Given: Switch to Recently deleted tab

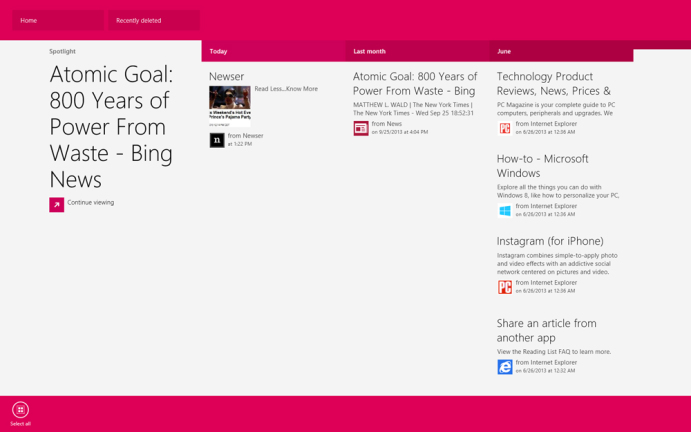Looking at the screenshot, I should coord(153,20).
